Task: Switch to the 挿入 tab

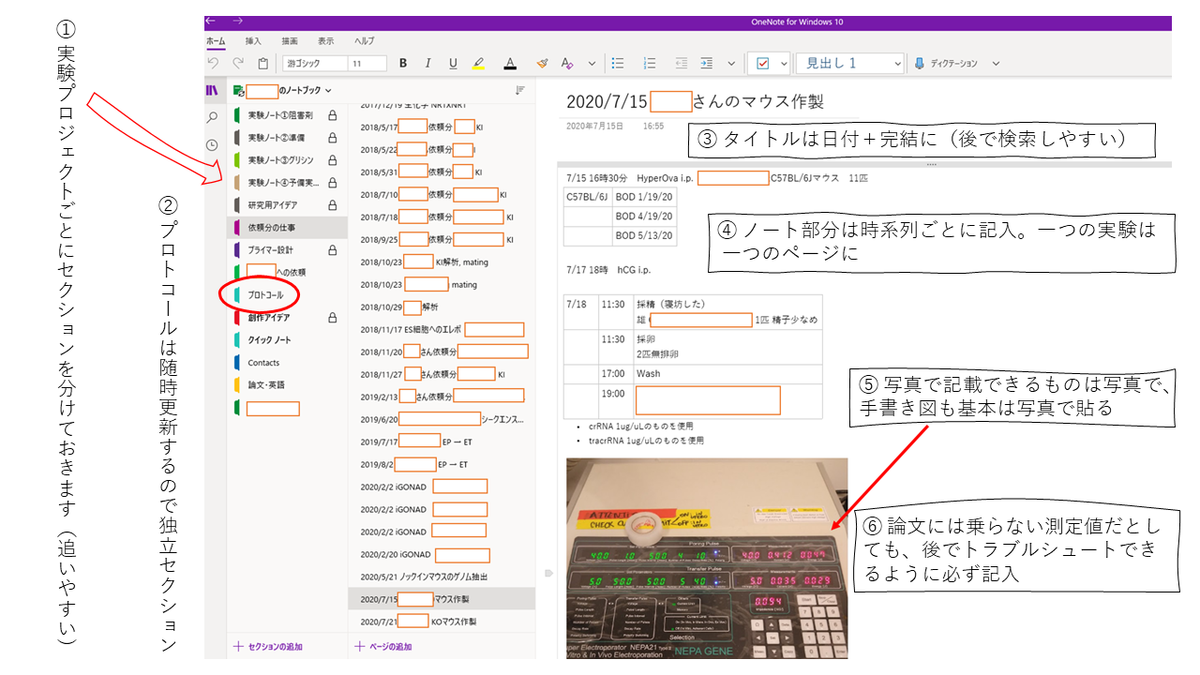Action: click(253, 41)
